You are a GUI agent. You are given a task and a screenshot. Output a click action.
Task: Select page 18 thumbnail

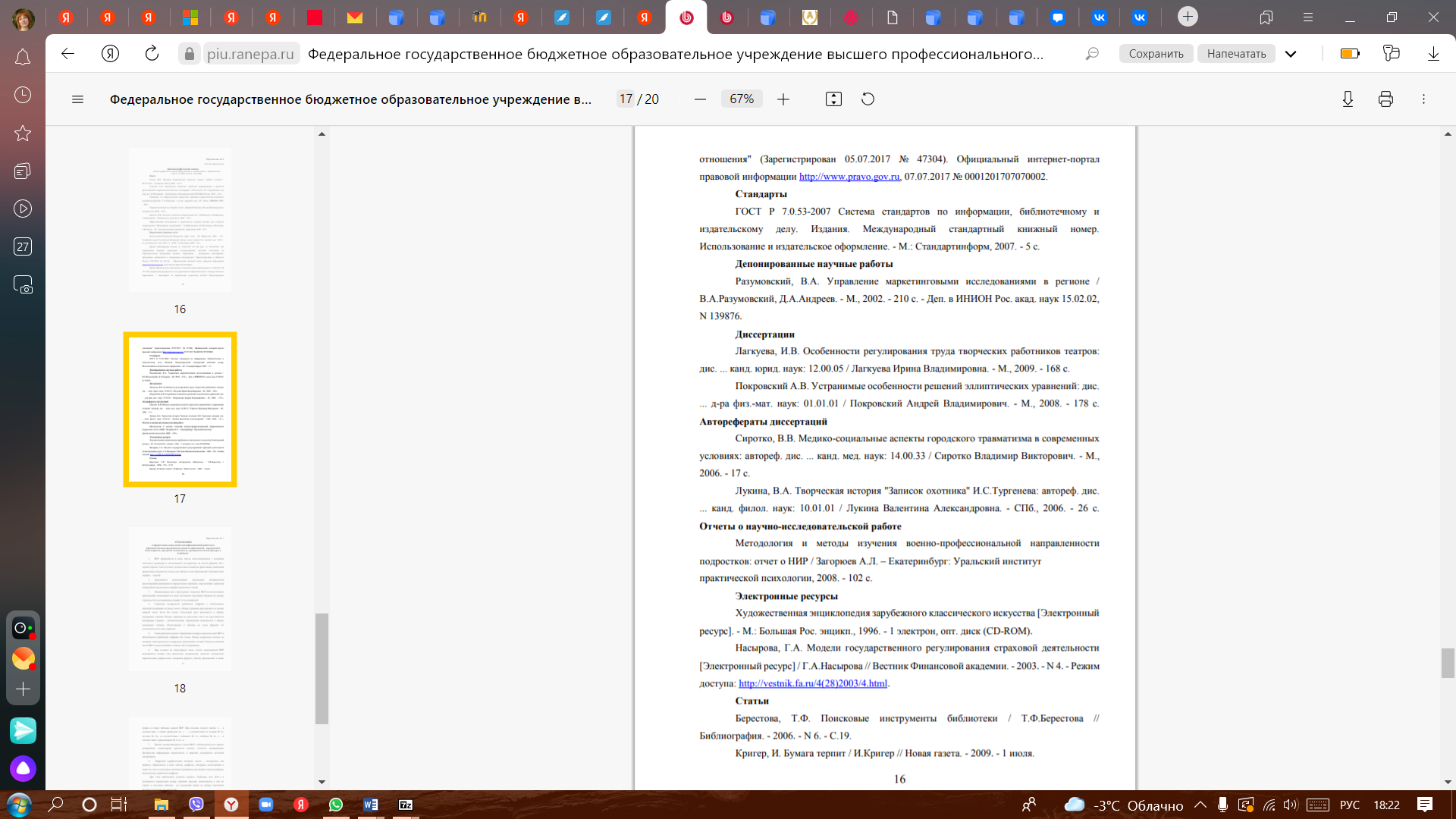[180, 599]
